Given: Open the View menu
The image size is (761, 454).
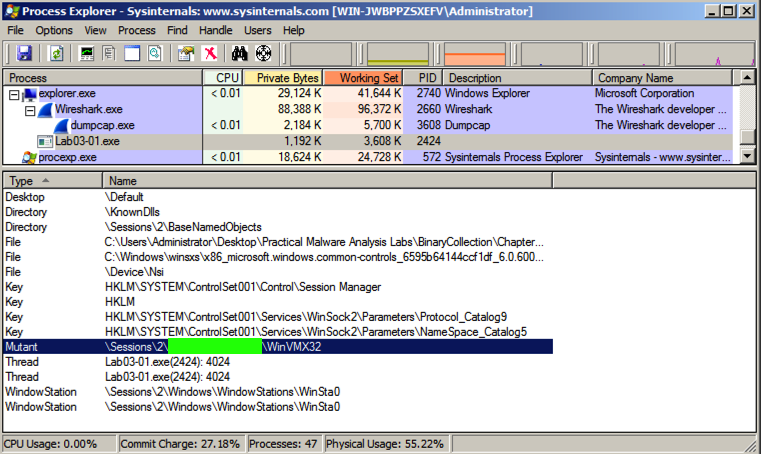Looking at the screenshot, I should pyautogui.click(x=95, y=30).
